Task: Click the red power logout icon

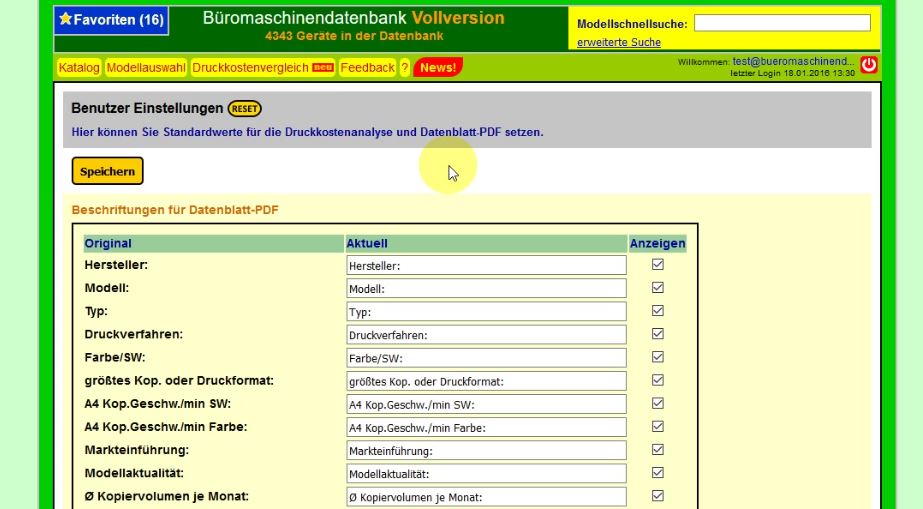Action: tap(869, 65)
